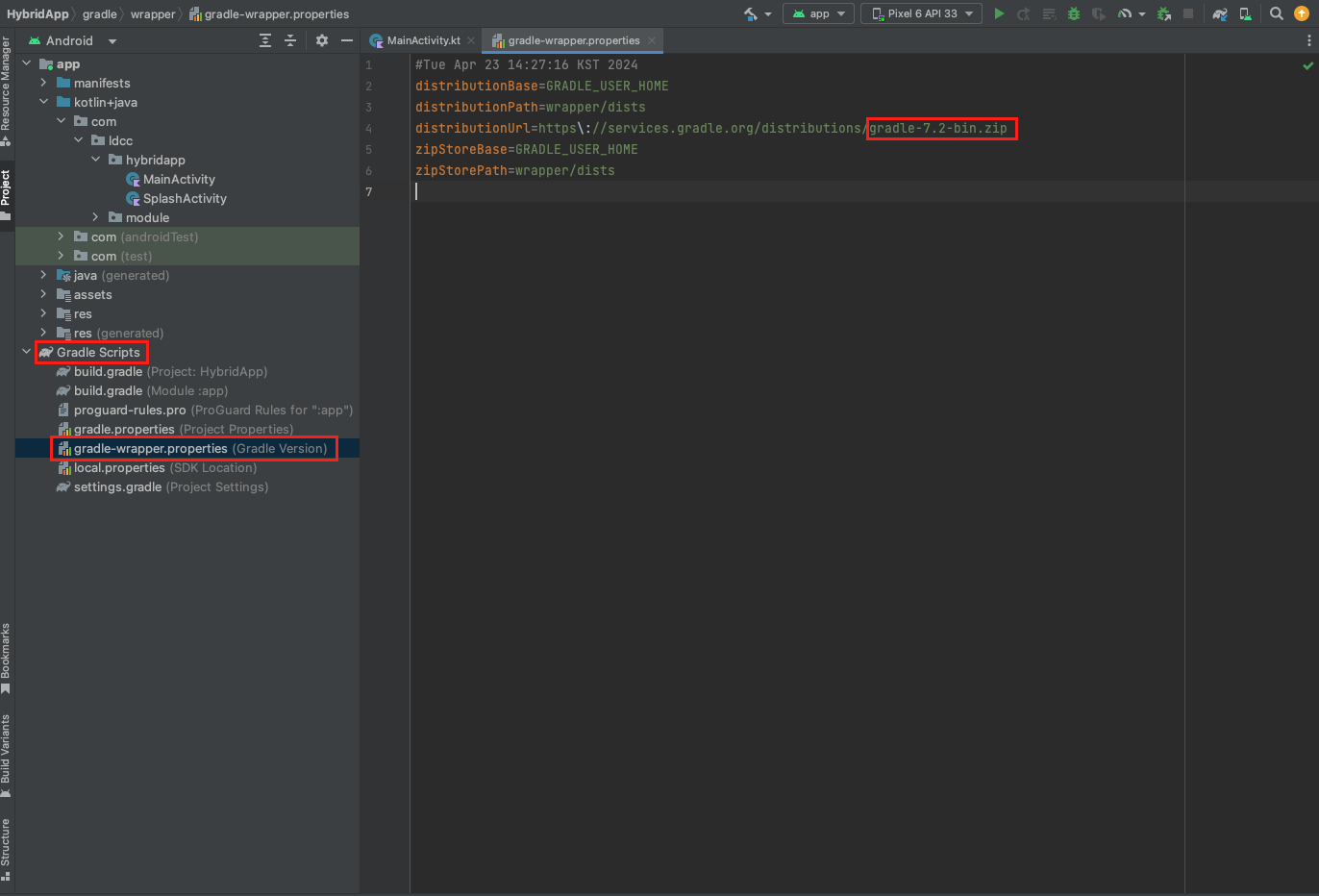Close the gradle-wrapper.properties tab
The height and width of the screenshot is (896, 1319).
coord(652,40)
